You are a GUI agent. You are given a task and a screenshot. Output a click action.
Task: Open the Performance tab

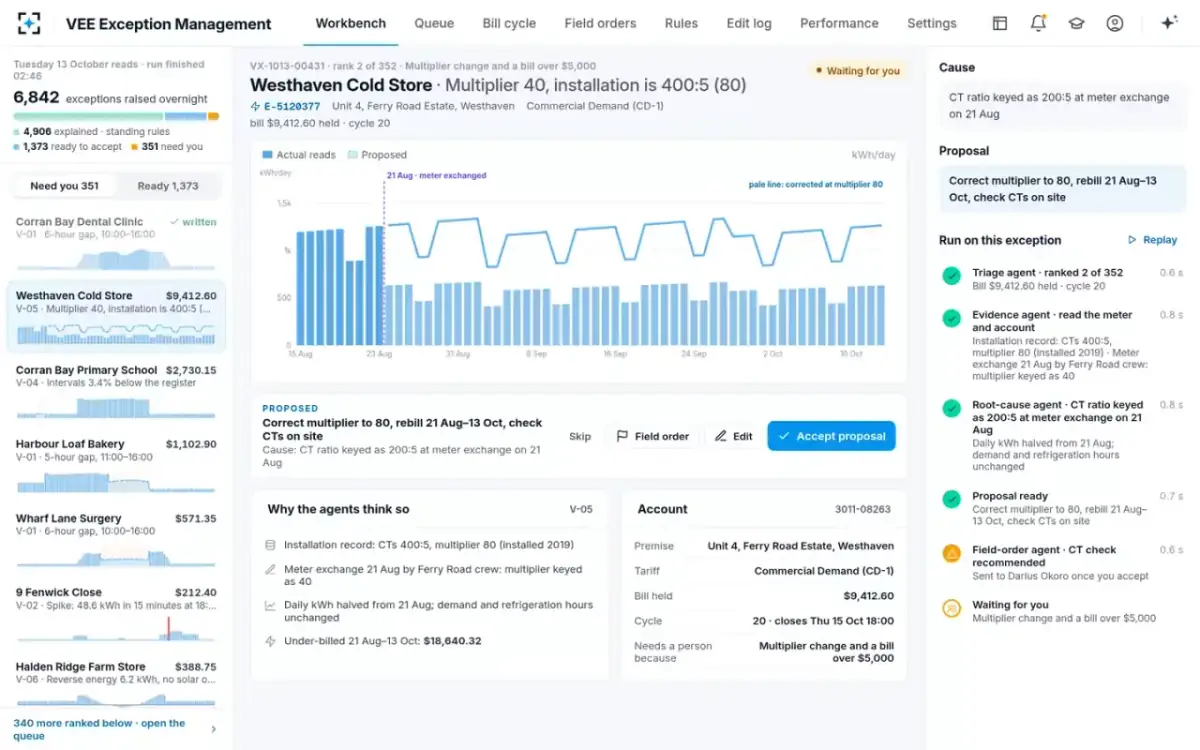pos(839,23)
